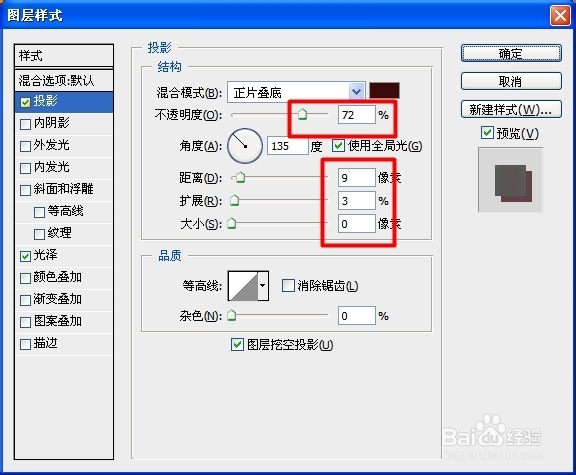
Task: Enable the 图案叠加 checkbox
Action: (x=25, y=322)
